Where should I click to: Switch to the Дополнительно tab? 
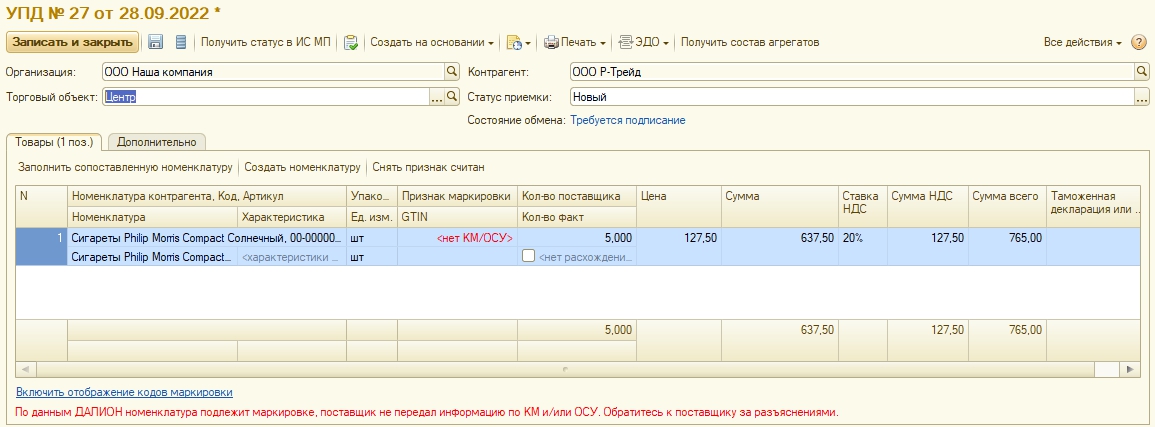coord(155,142)
